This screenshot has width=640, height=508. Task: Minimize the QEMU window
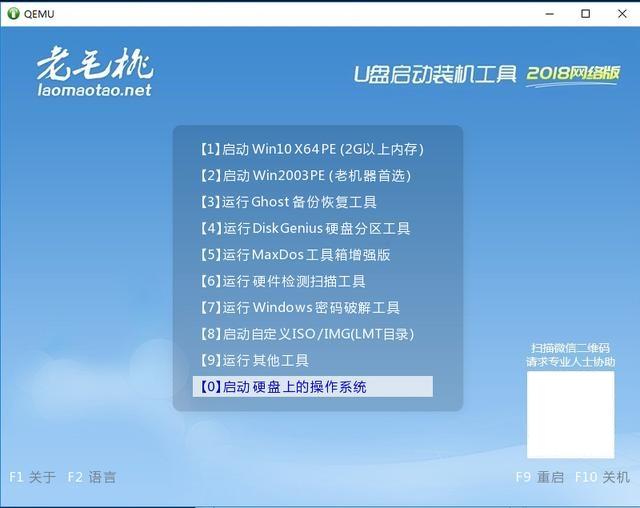click(550, 14)
